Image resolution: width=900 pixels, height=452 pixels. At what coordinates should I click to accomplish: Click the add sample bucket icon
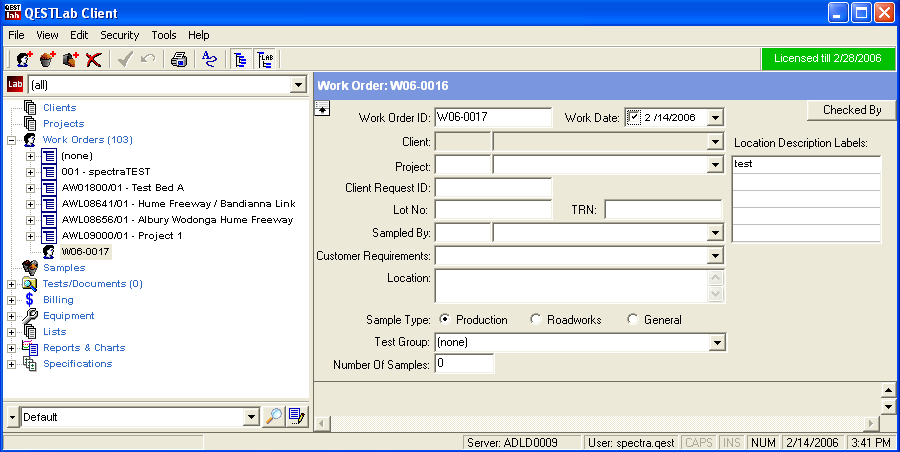tap(47, 59)
